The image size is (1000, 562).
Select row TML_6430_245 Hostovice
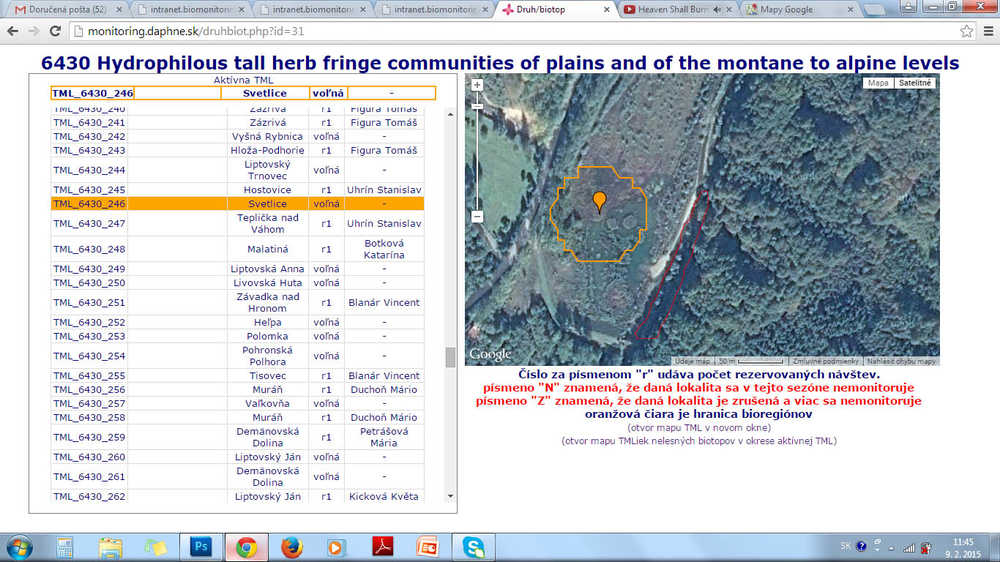pyautogui.click(x=237, y=190)
